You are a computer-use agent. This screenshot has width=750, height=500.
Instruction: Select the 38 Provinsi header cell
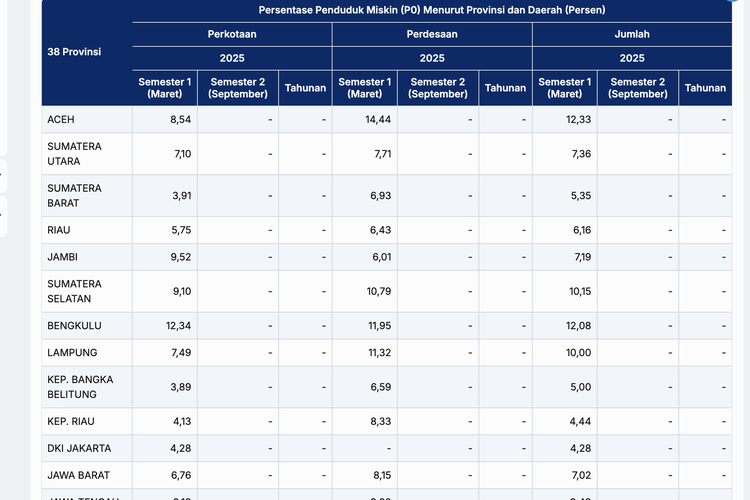74,50
